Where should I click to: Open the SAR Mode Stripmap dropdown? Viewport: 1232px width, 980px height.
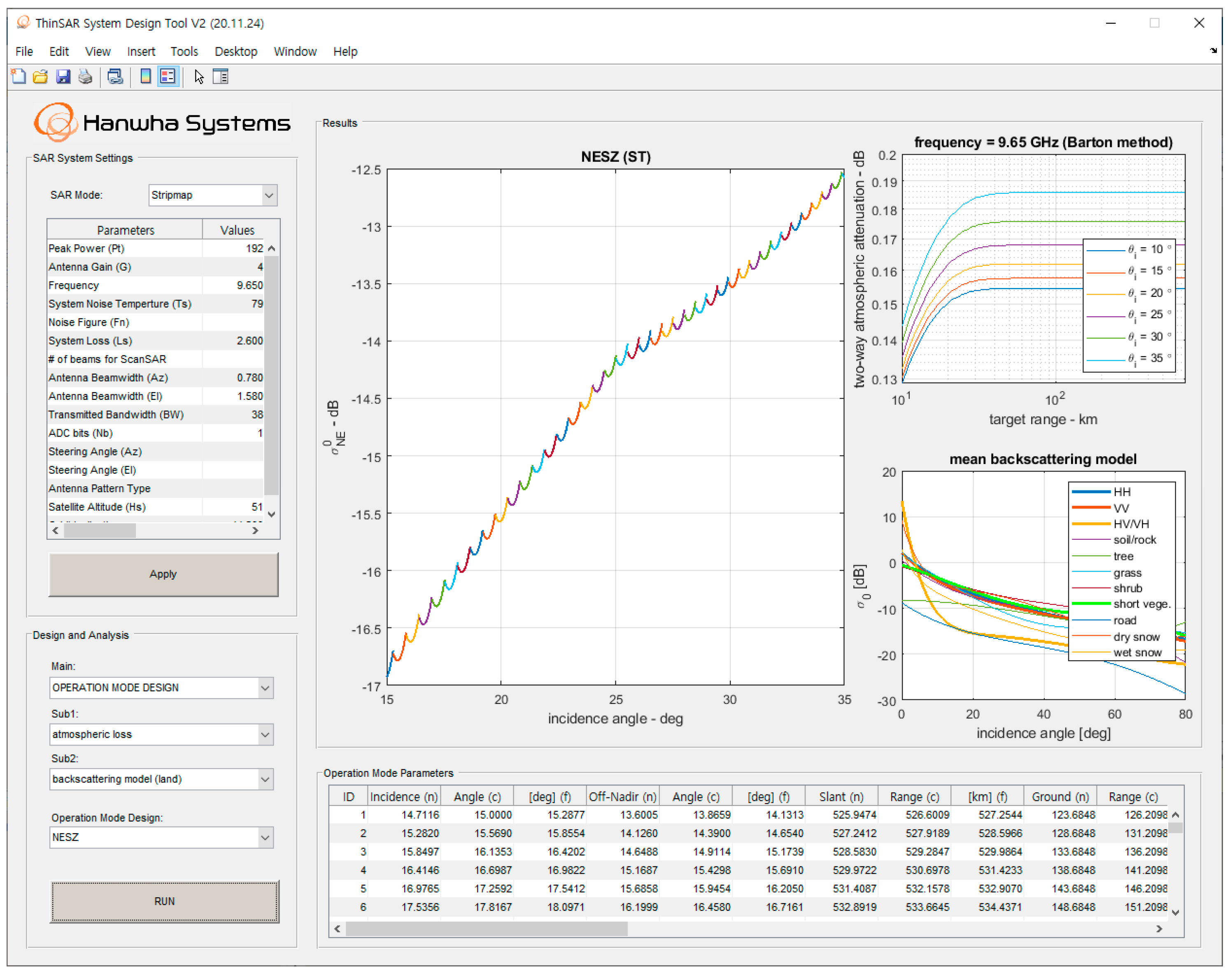click(269, 195)
